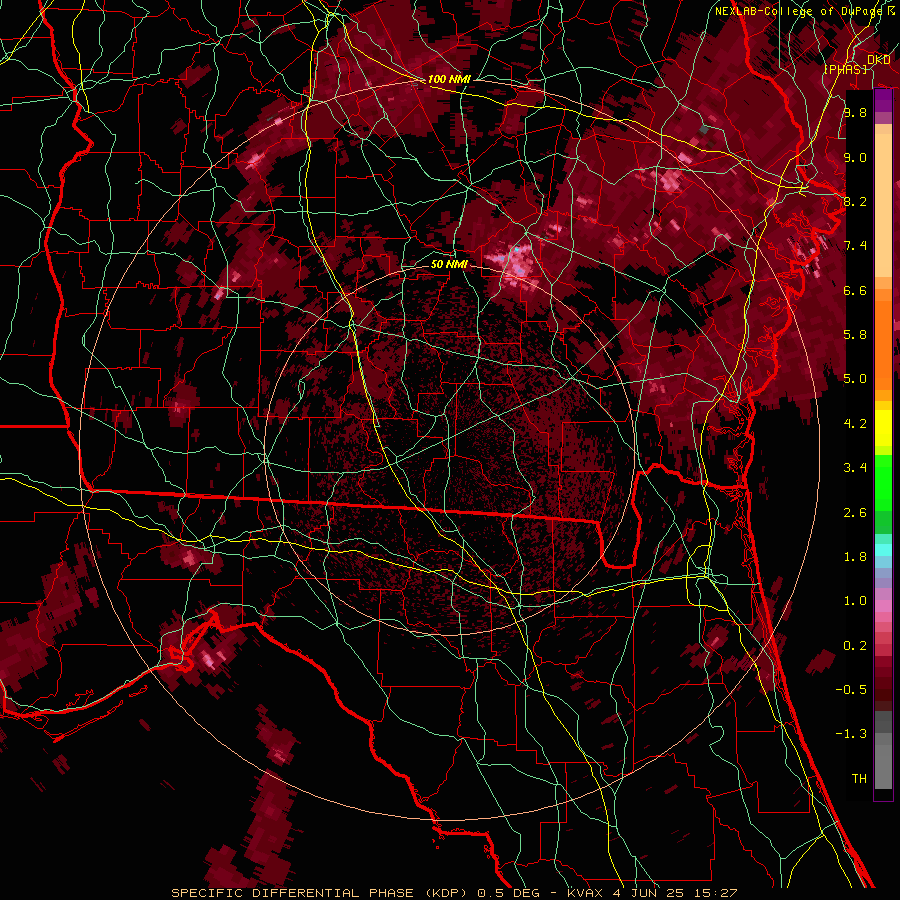
Task: Click the -0.5 value on the color scale
Action: (851, 690)
